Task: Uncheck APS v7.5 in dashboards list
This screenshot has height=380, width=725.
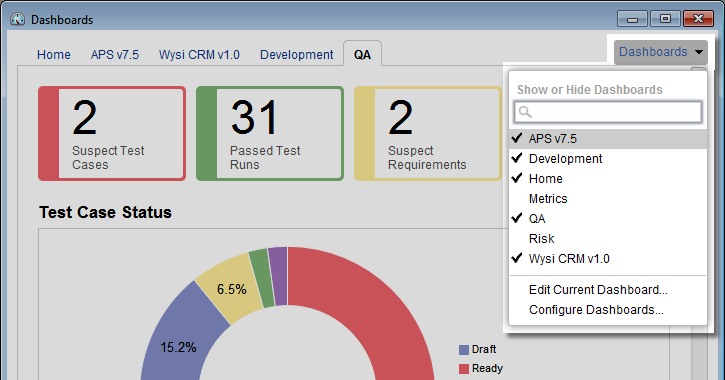Action: (608, 139)
